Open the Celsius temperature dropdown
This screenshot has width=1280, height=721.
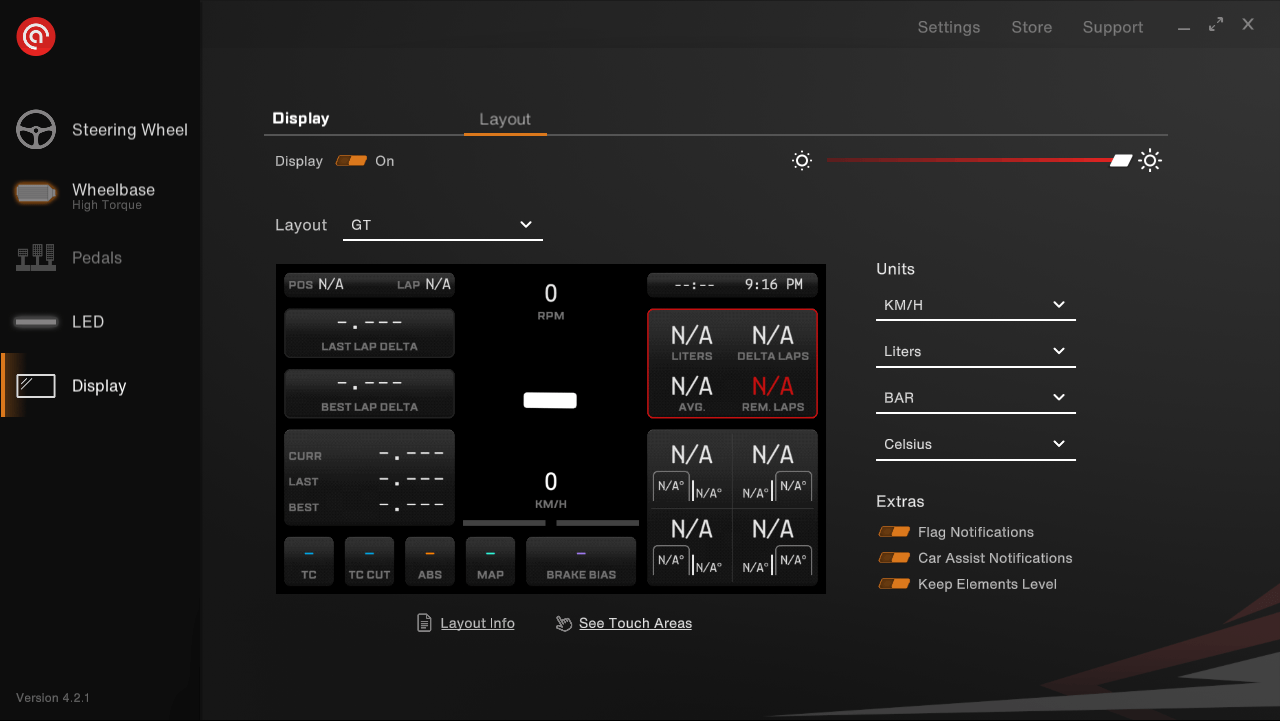[x=975, y=444]
